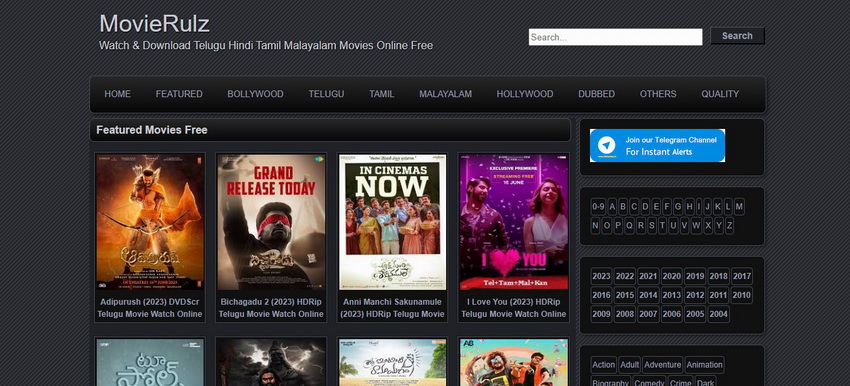Select year 2016
The image size is (850, 386).
pos(601,295)
